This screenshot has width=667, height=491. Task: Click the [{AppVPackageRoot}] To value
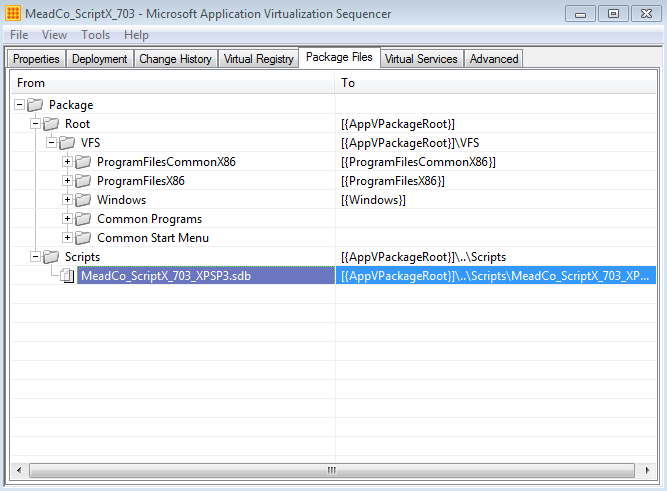[398, 124]
